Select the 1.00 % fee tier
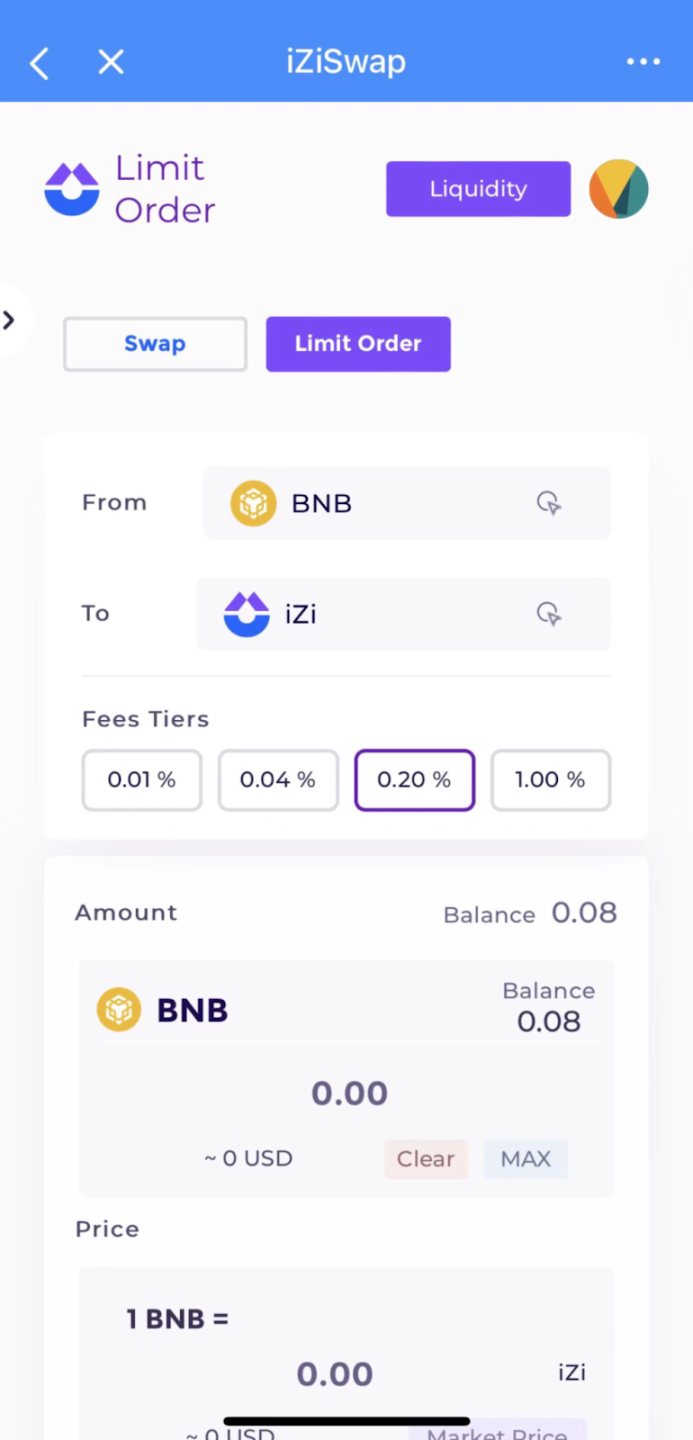The height and width of the screenshot is (1440, 693). (550, 780)
